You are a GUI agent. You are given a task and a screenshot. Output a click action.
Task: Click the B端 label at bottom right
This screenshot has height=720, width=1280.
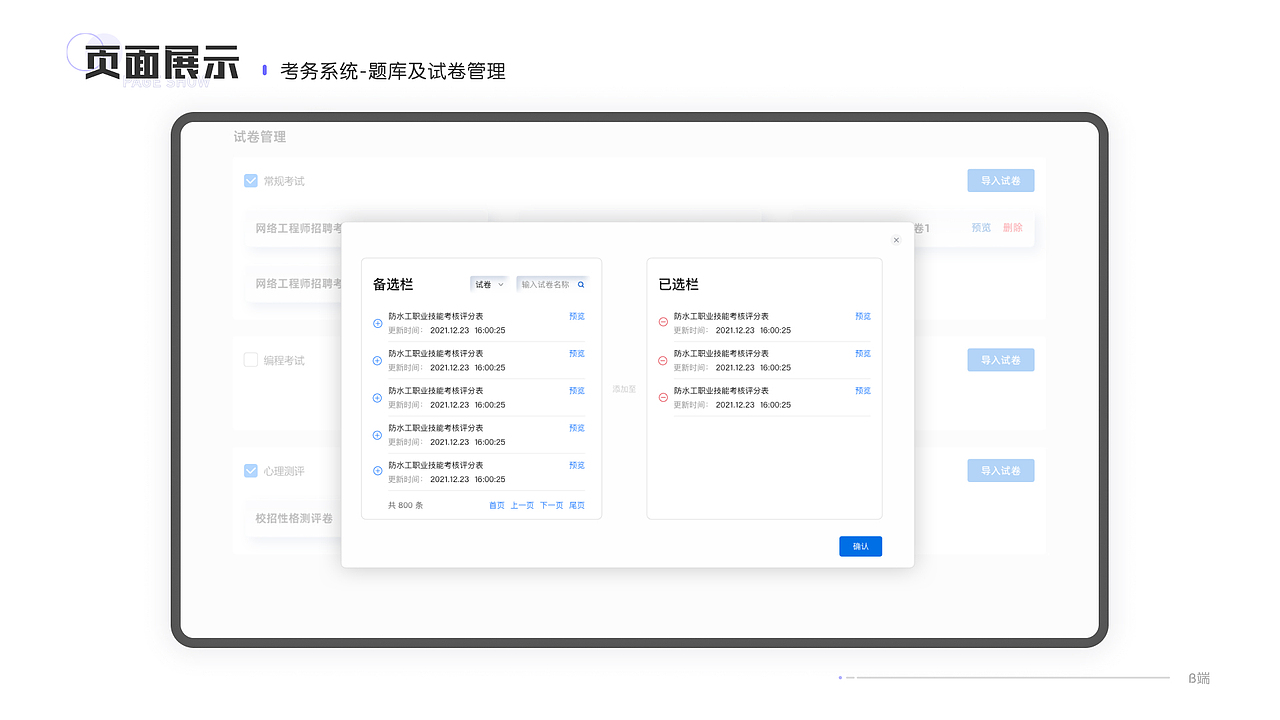click(1199, 678)
